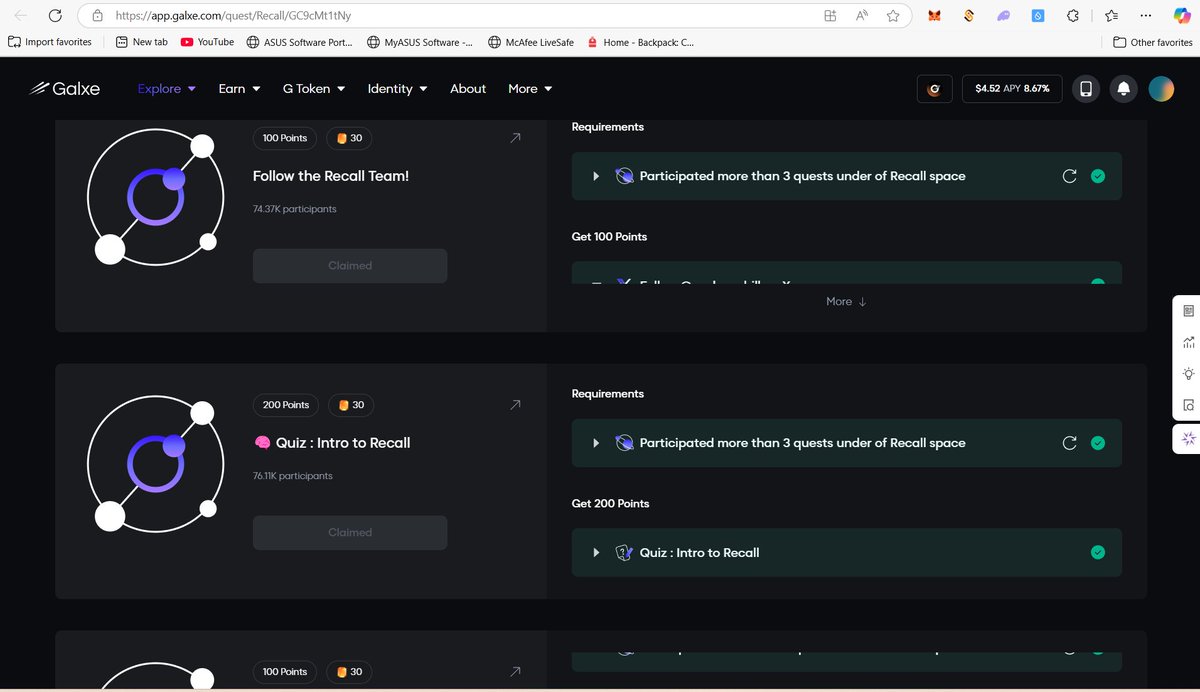
Task: Click the 200 Points badge on Quiz card
Action: pos(286,405)
